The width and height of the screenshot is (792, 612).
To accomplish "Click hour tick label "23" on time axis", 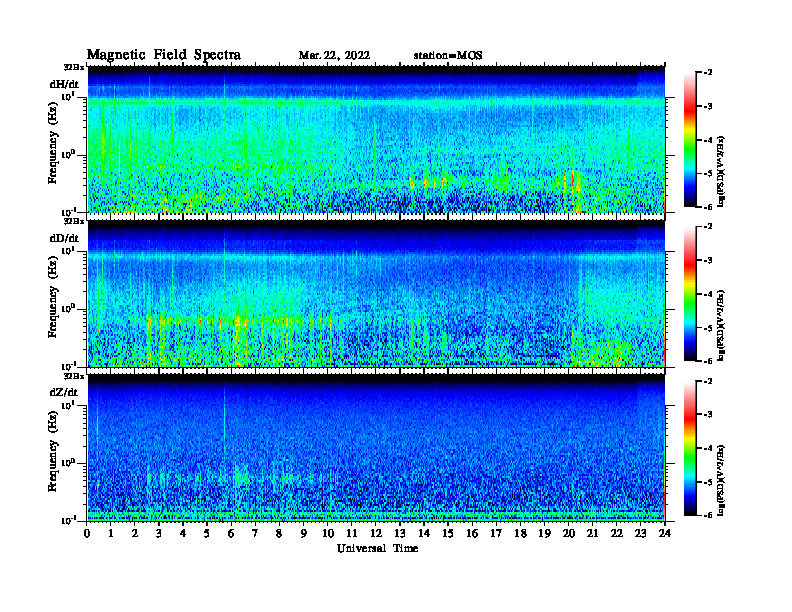I will coord(640,533).
